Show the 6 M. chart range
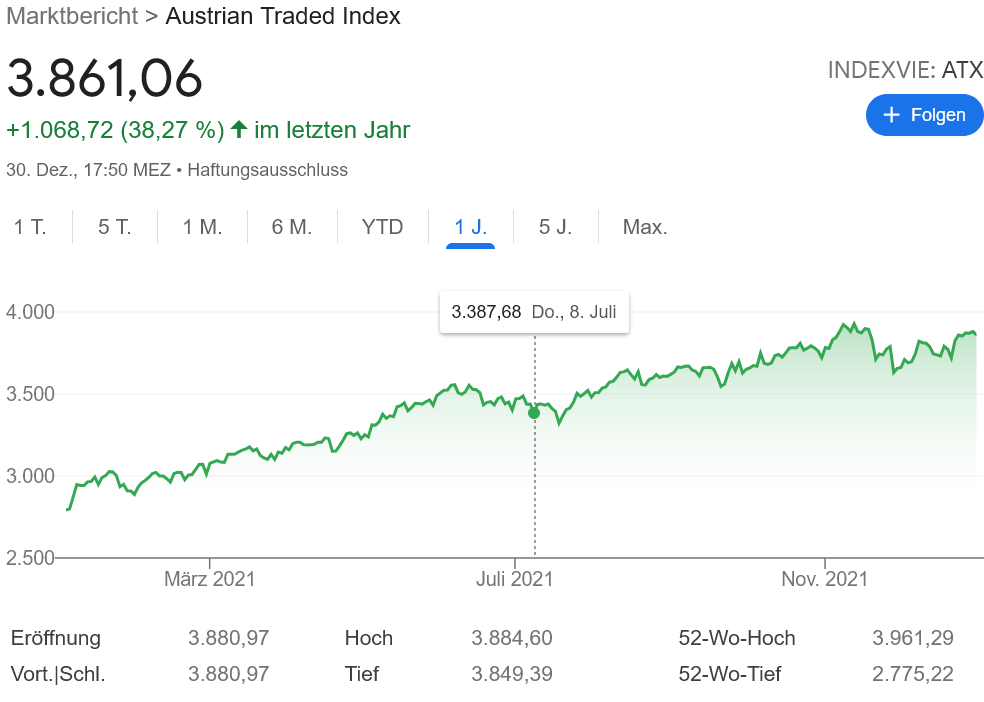The image size is (984, 702). point(292,227)
